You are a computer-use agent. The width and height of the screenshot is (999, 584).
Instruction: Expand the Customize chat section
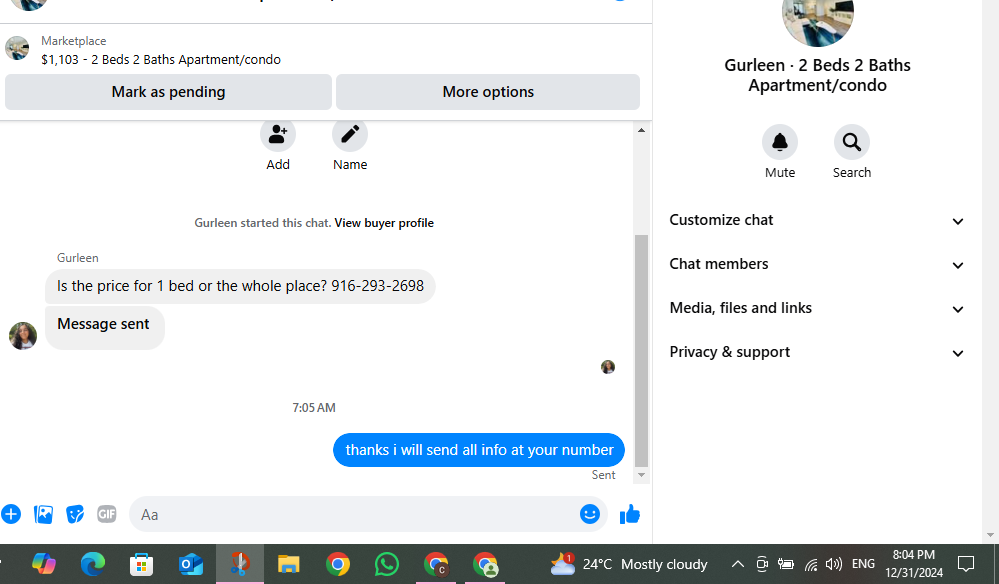(x=817, y=220)
